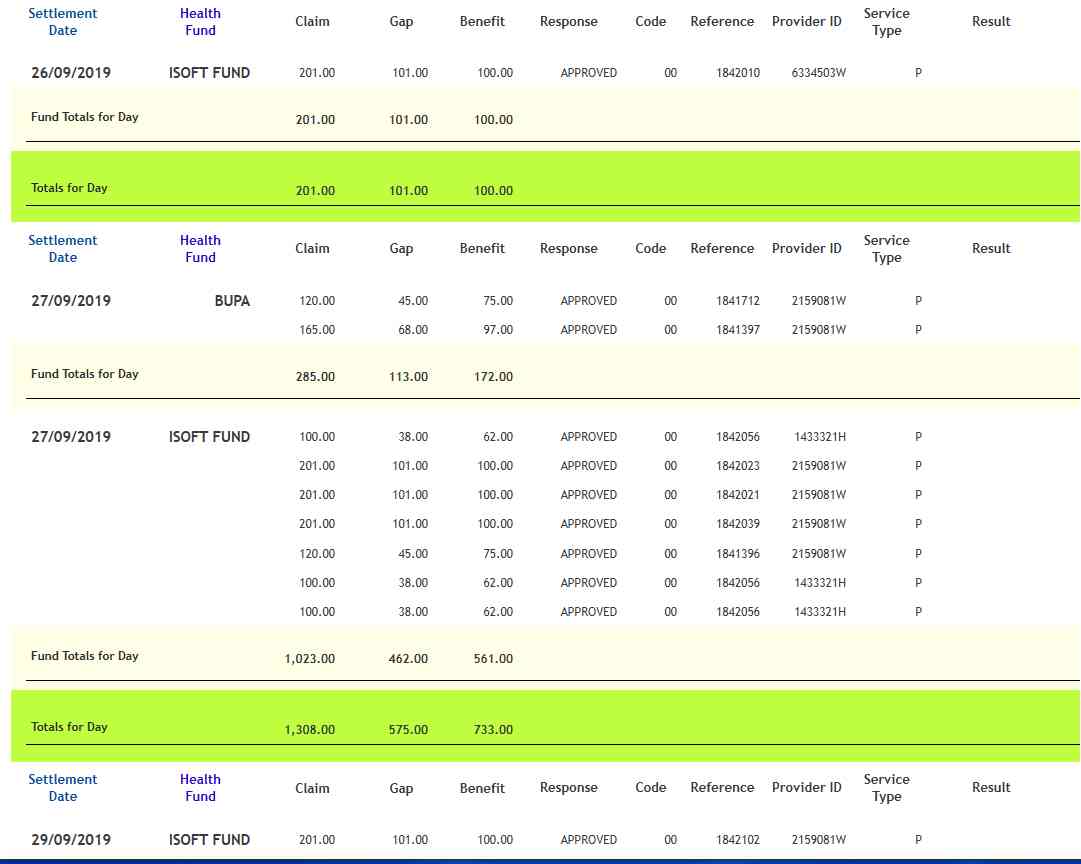Screen dimensions: 1081x864
Task: Click APPROVED response in reference 1842010 row
Action: click(588, 72)
